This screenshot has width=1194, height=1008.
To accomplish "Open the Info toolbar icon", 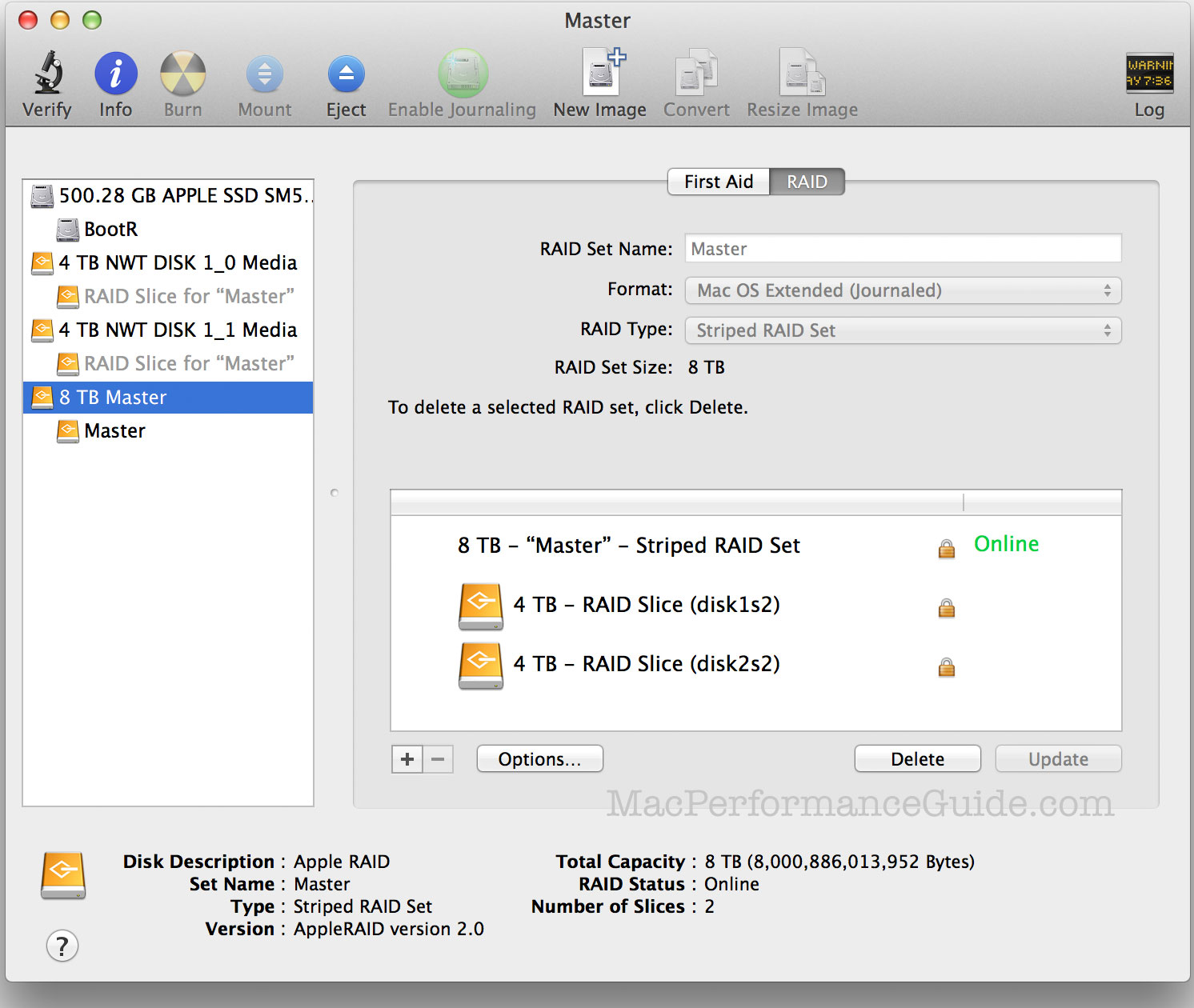I will point(116,74).
